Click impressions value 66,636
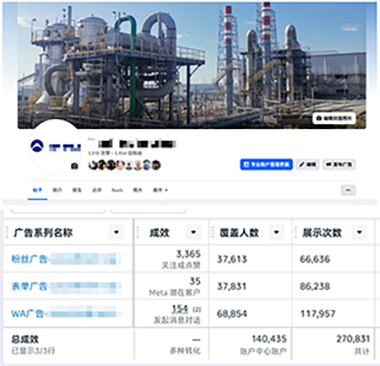 click(x=315, y=259)
